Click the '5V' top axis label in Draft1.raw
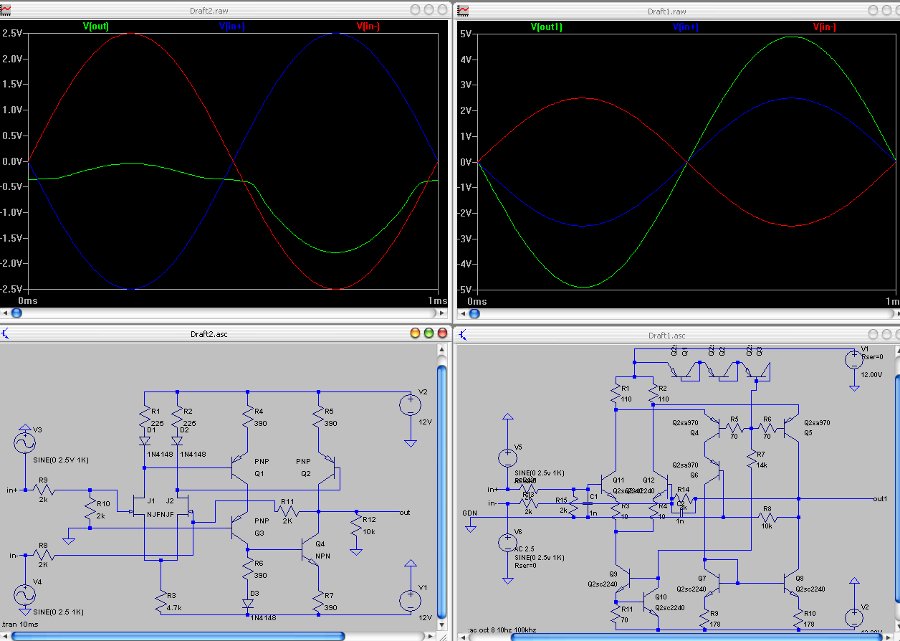The width and height of the screenshot is (900, 641). coord(466,34)
